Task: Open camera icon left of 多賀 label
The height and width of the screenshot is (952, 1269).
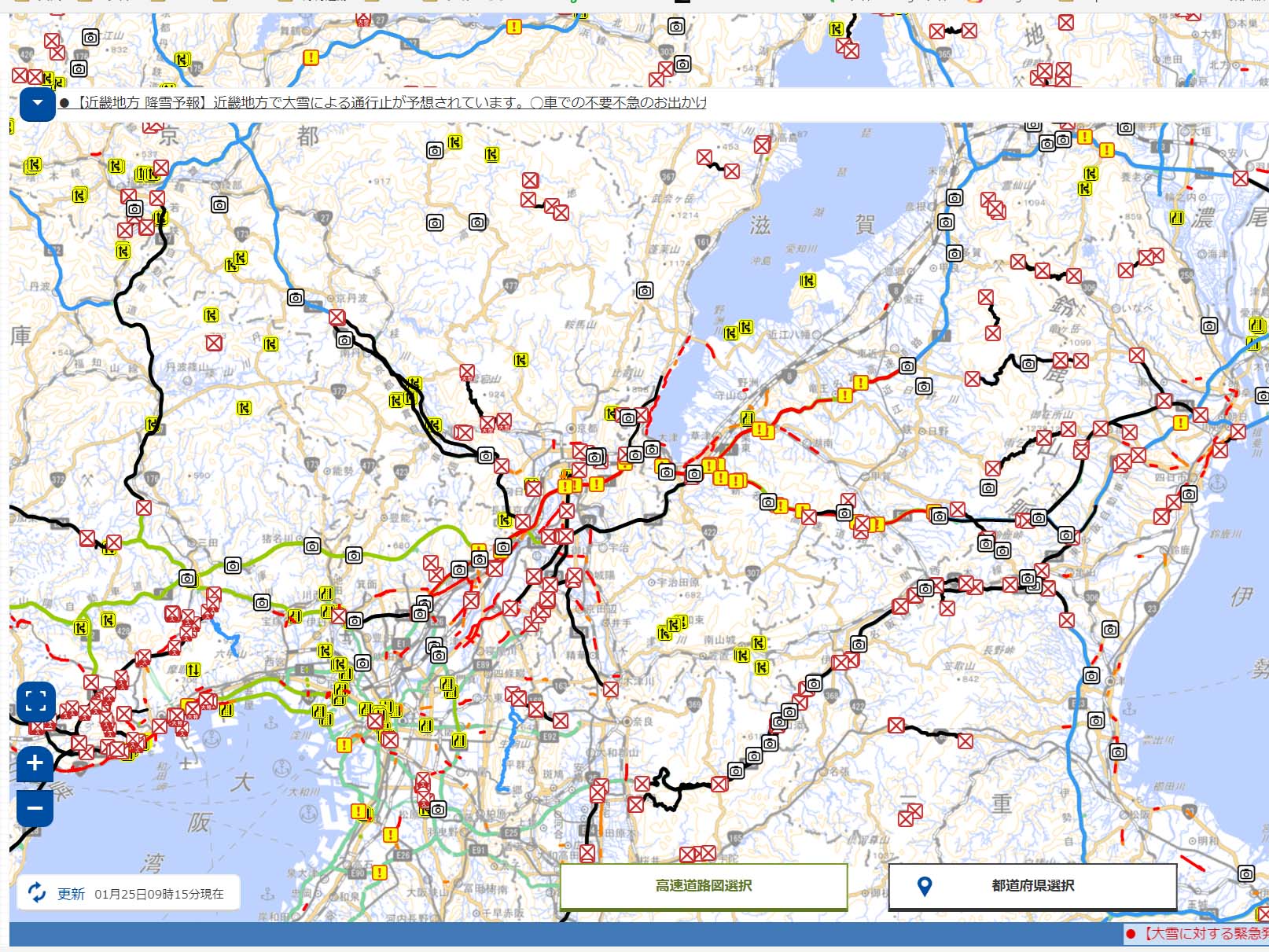Action: (x=955, y=253)
